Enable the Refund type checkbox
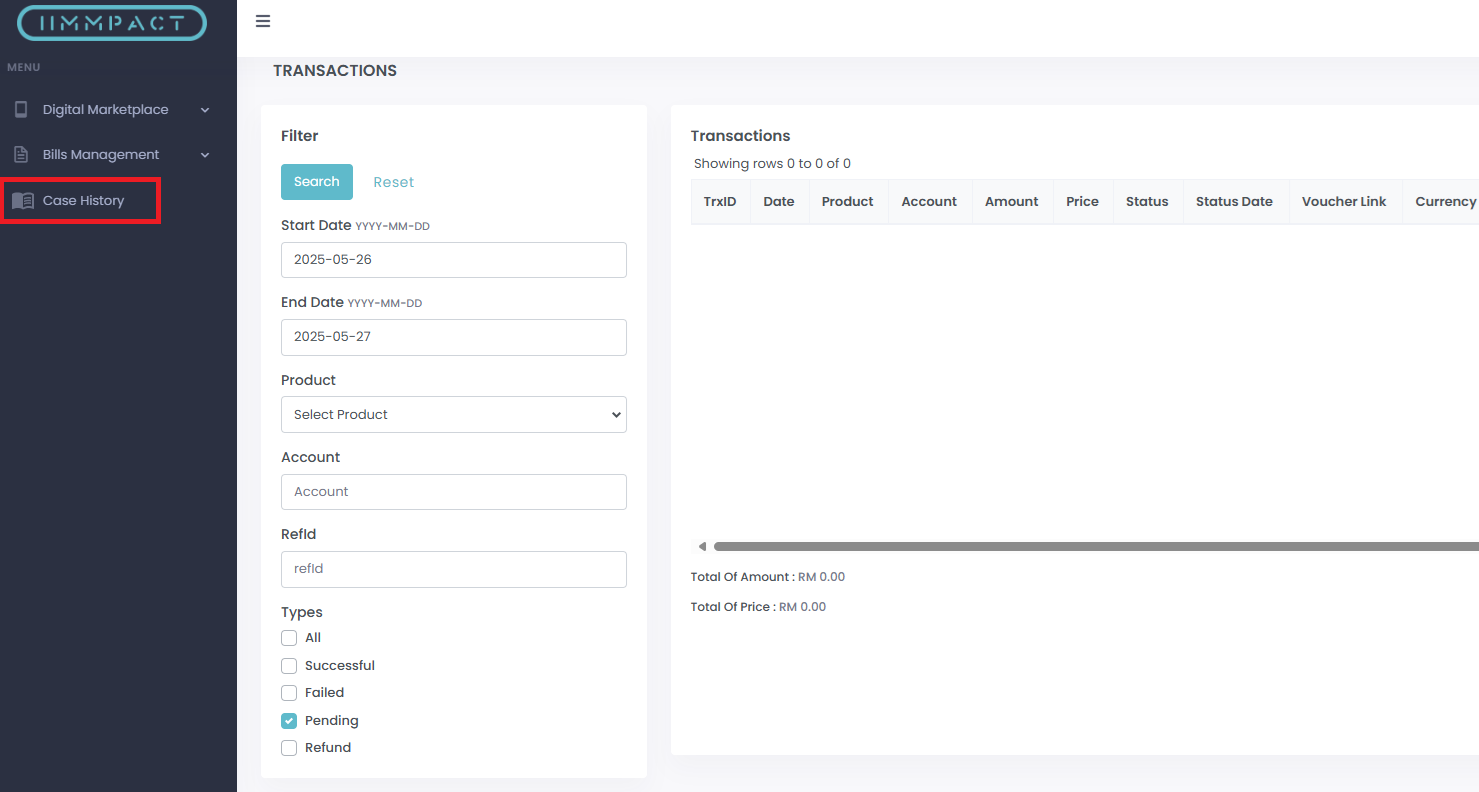1479x792 pixels. point(289,748)
